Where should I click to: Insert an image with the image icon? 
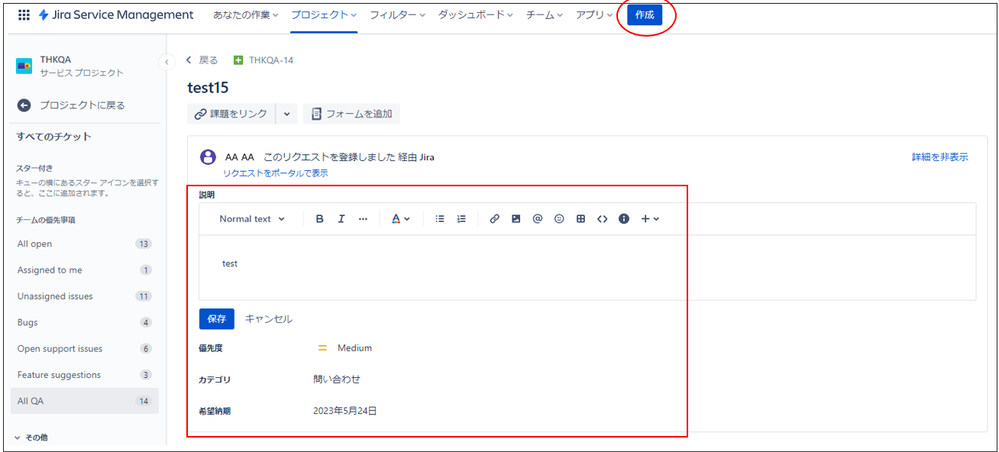[516, 219]
